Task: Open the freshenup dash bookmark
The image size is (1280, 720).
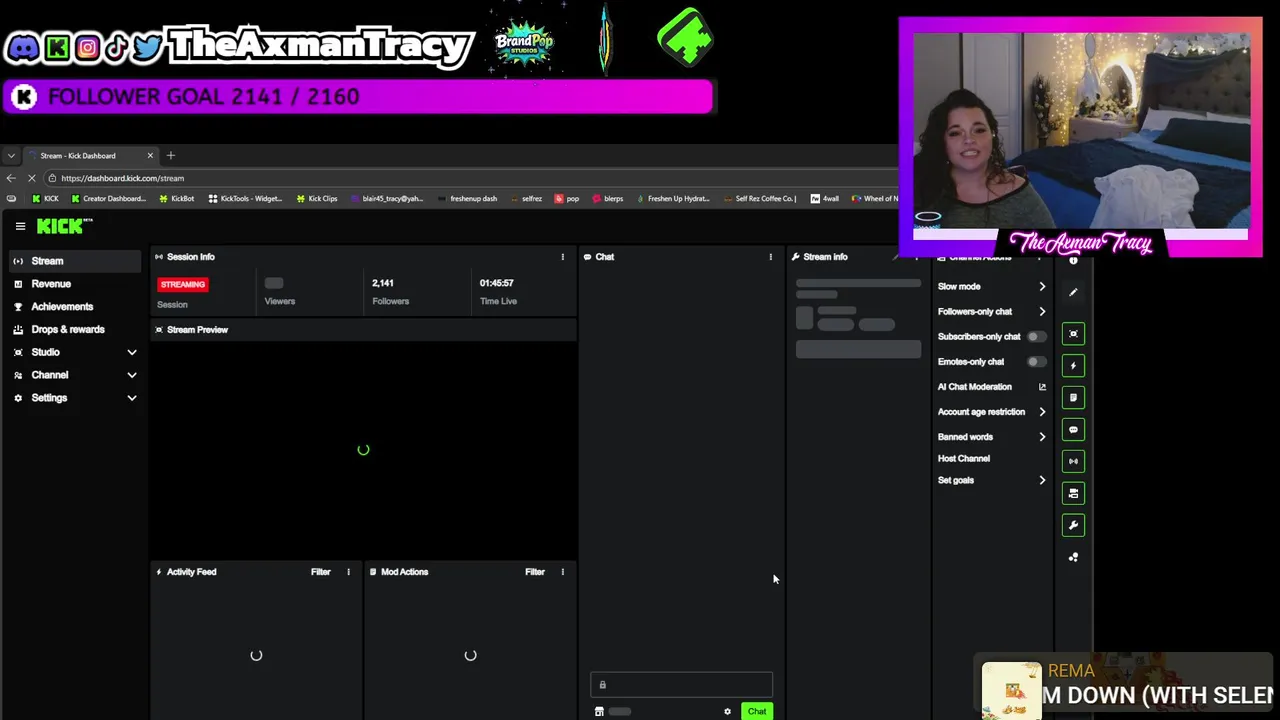Action: click(468, 199)
